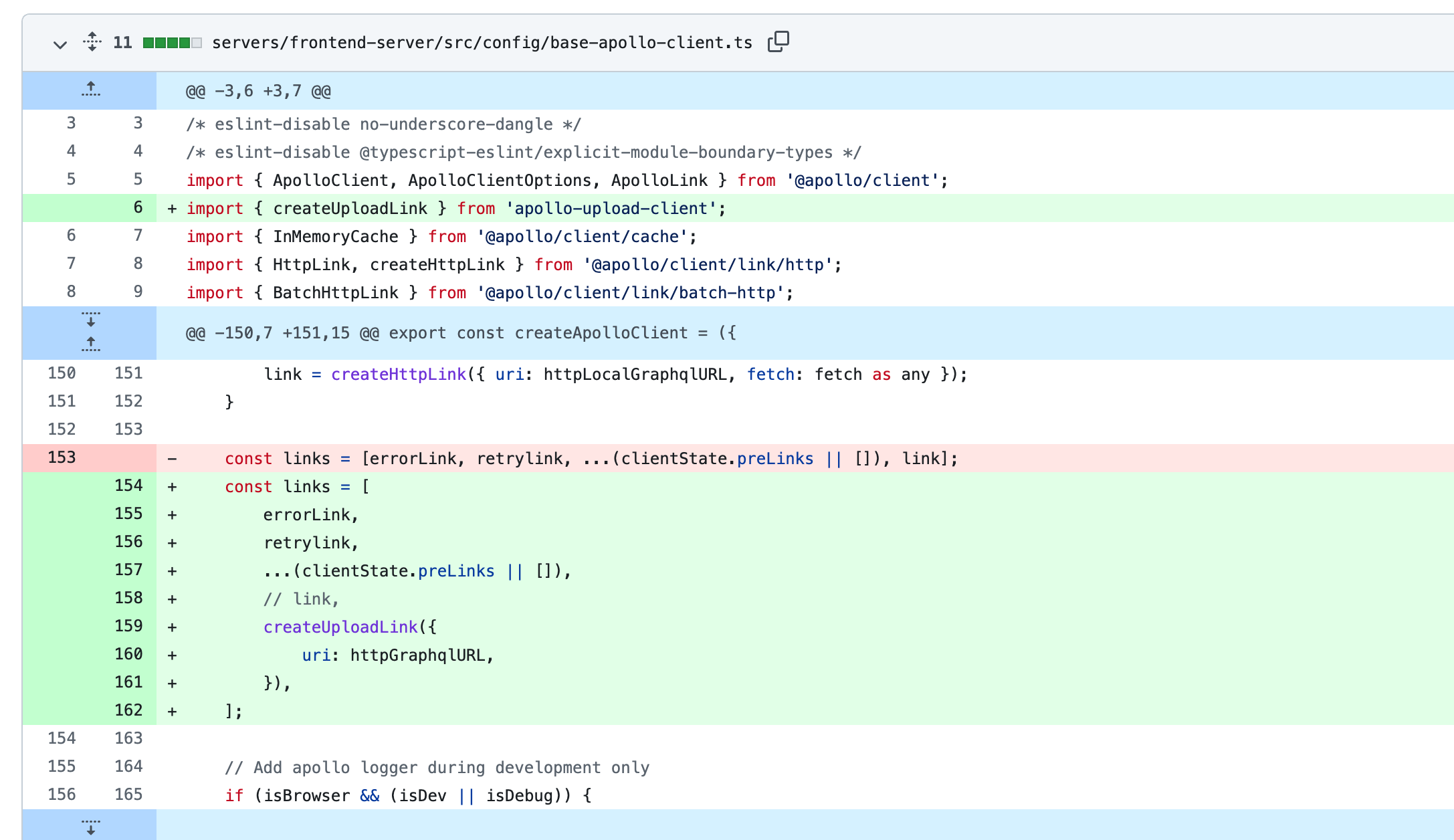Click the HttpLink, createHttpLink import line
The image size is (1454, 840).
514,265
